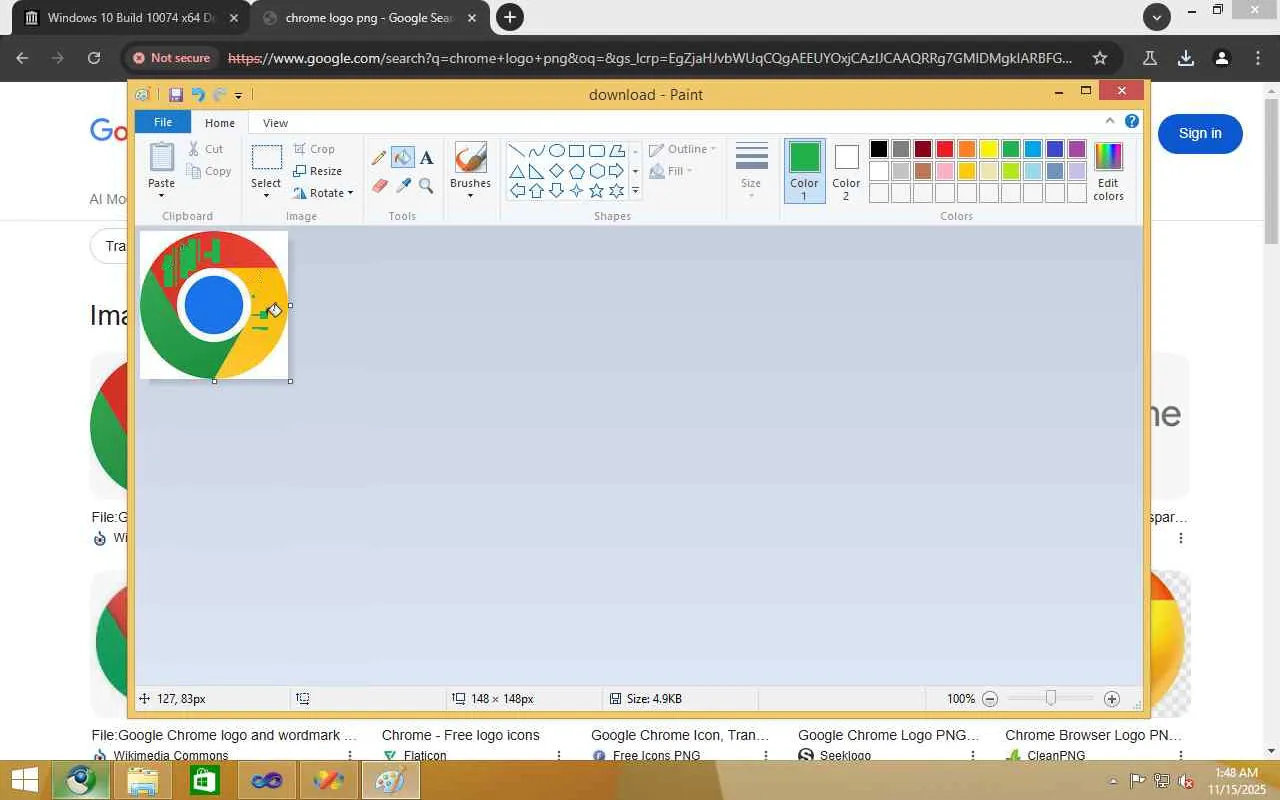Viewport: 1280px width, 800px height.
Task: Open the shape Outline dropdown
Action: [x=683, y=149]
